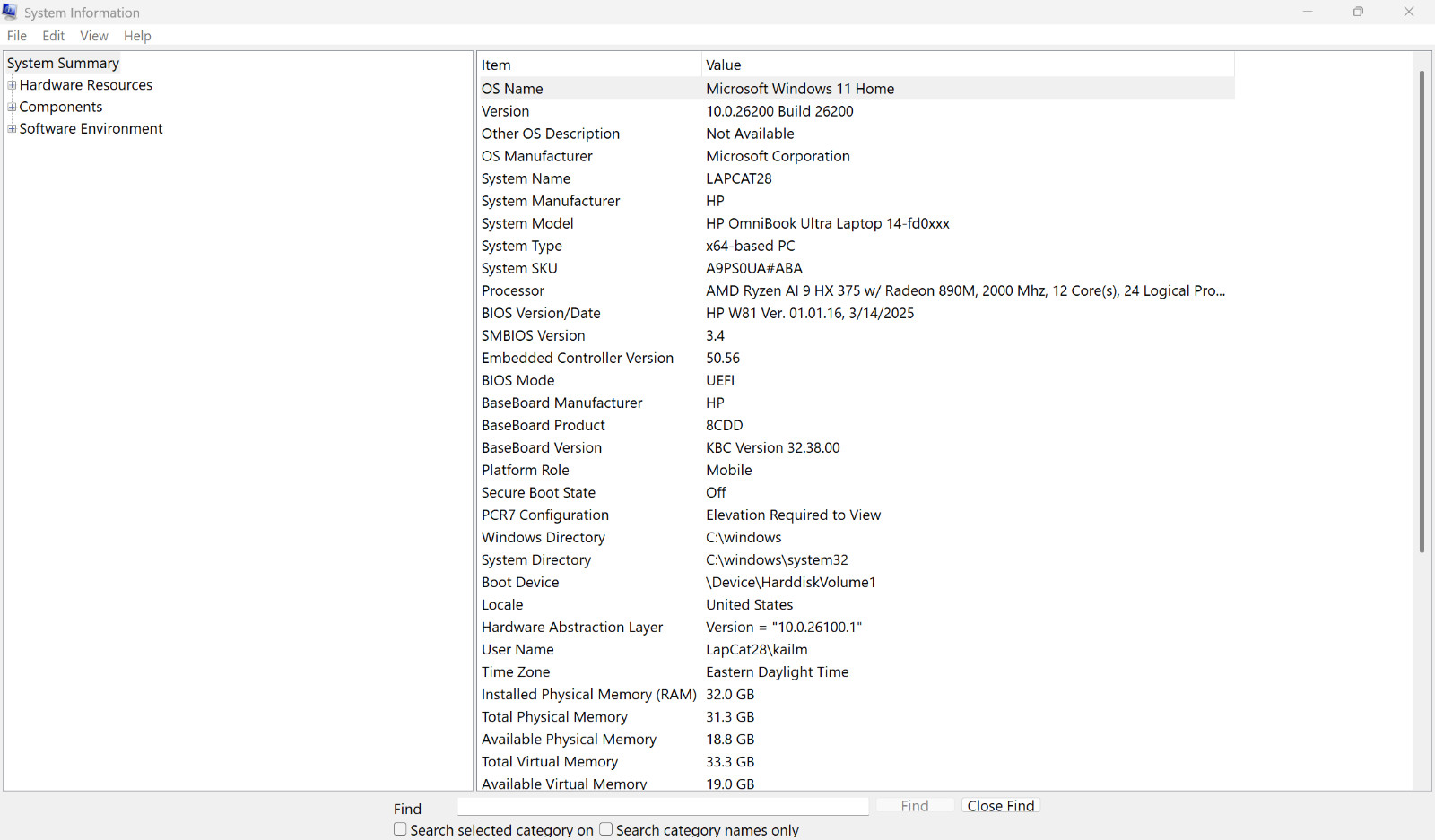Expand the Software Environment node
This screenshot has width=1435, height=840.
click(12, 128)
